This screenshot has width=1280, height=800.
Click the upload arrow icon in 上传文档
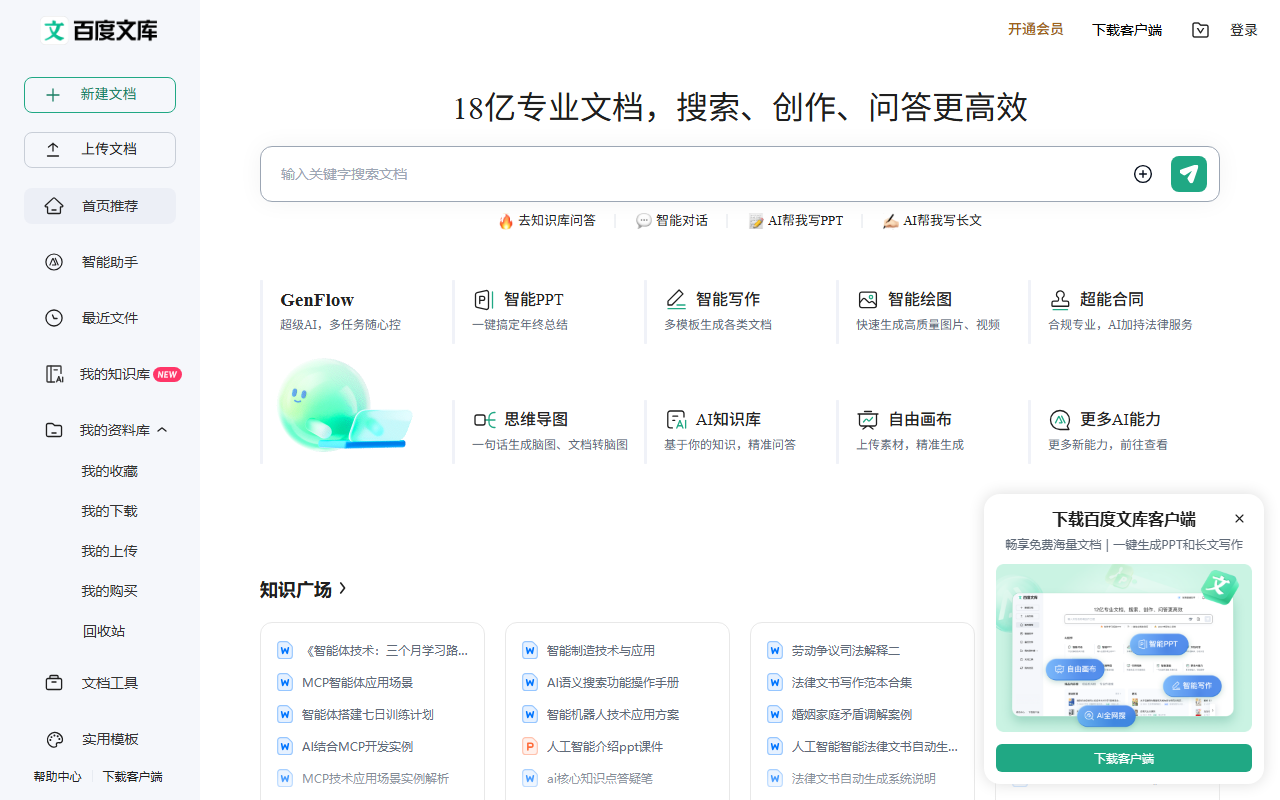pos(53,150)
